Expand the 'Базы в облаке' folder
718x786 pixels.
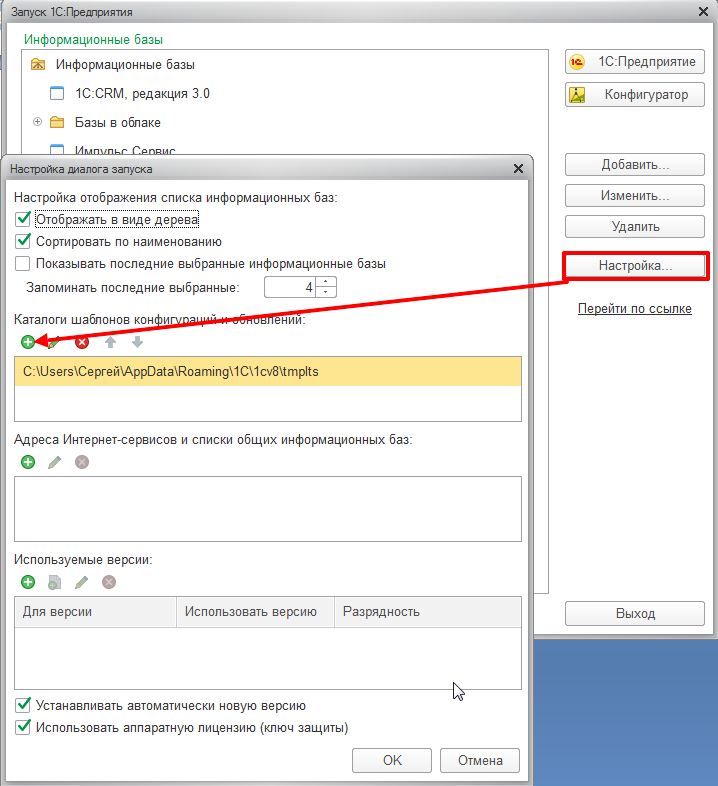point(38,122)
